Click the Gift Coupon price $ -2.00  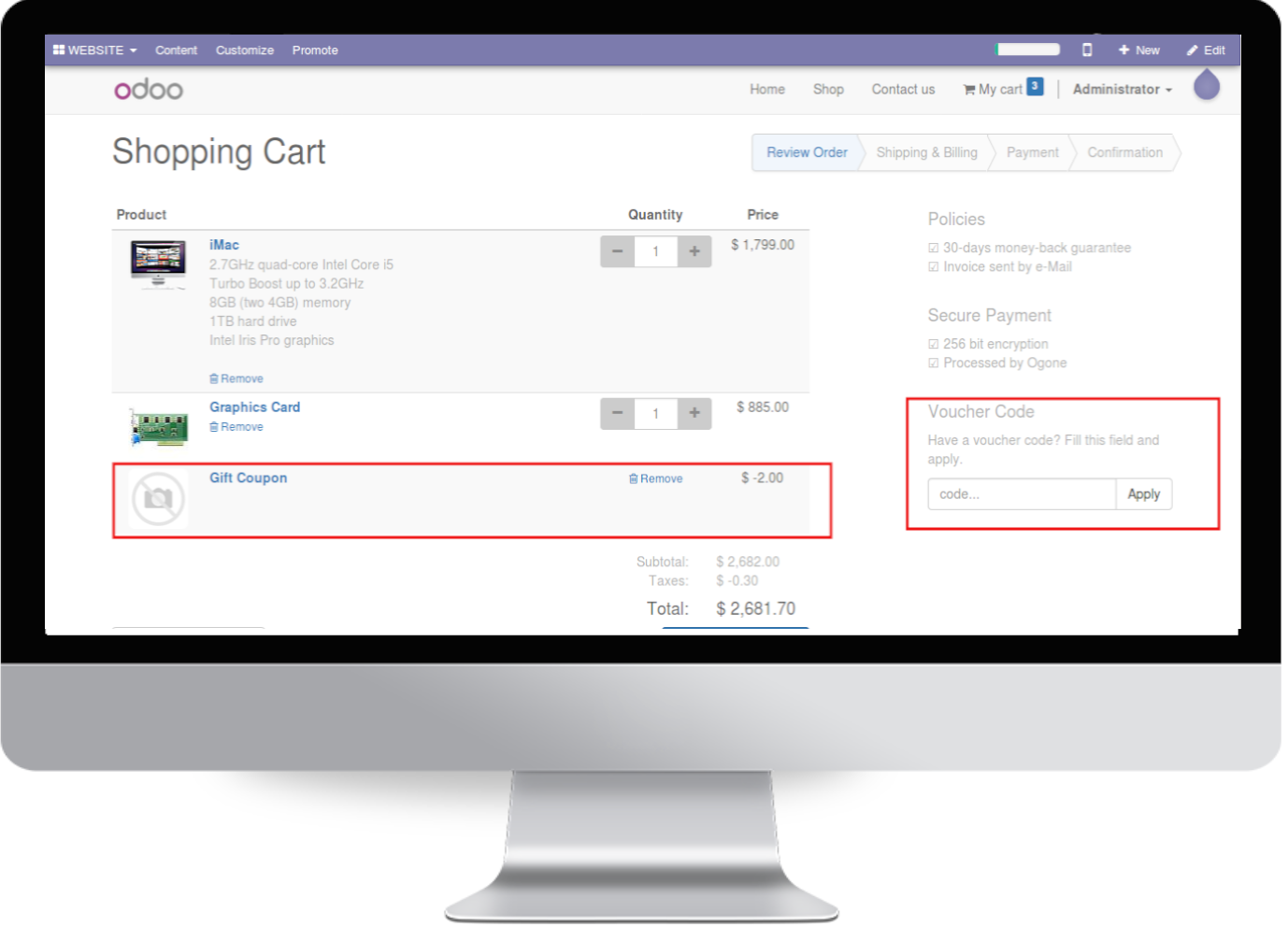pyautogui.click(x=763, y=478)
